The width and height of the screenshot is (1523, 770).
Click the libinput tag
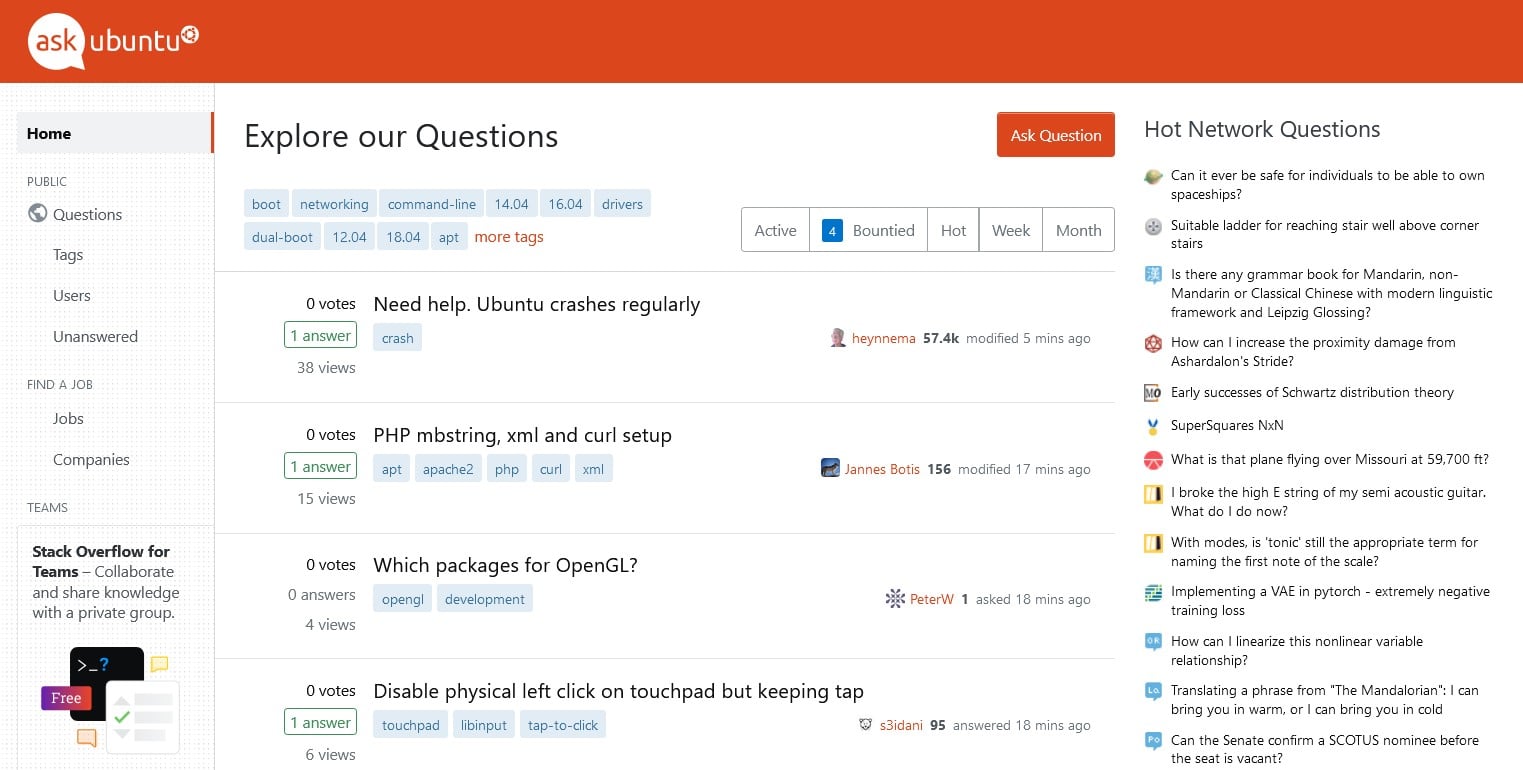coord(484,725)
